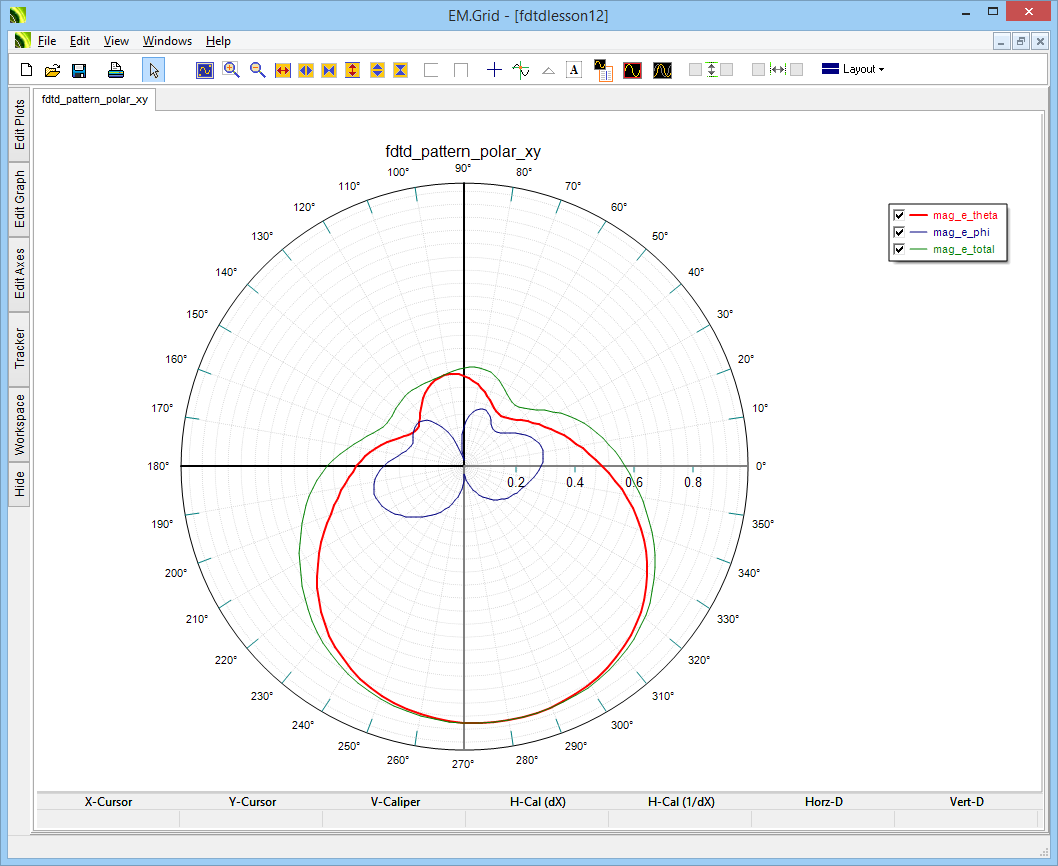Select the fdtd_pattern_polar_xy tab
Screen dimensions: 1058x866
click(x=95, y=99)
